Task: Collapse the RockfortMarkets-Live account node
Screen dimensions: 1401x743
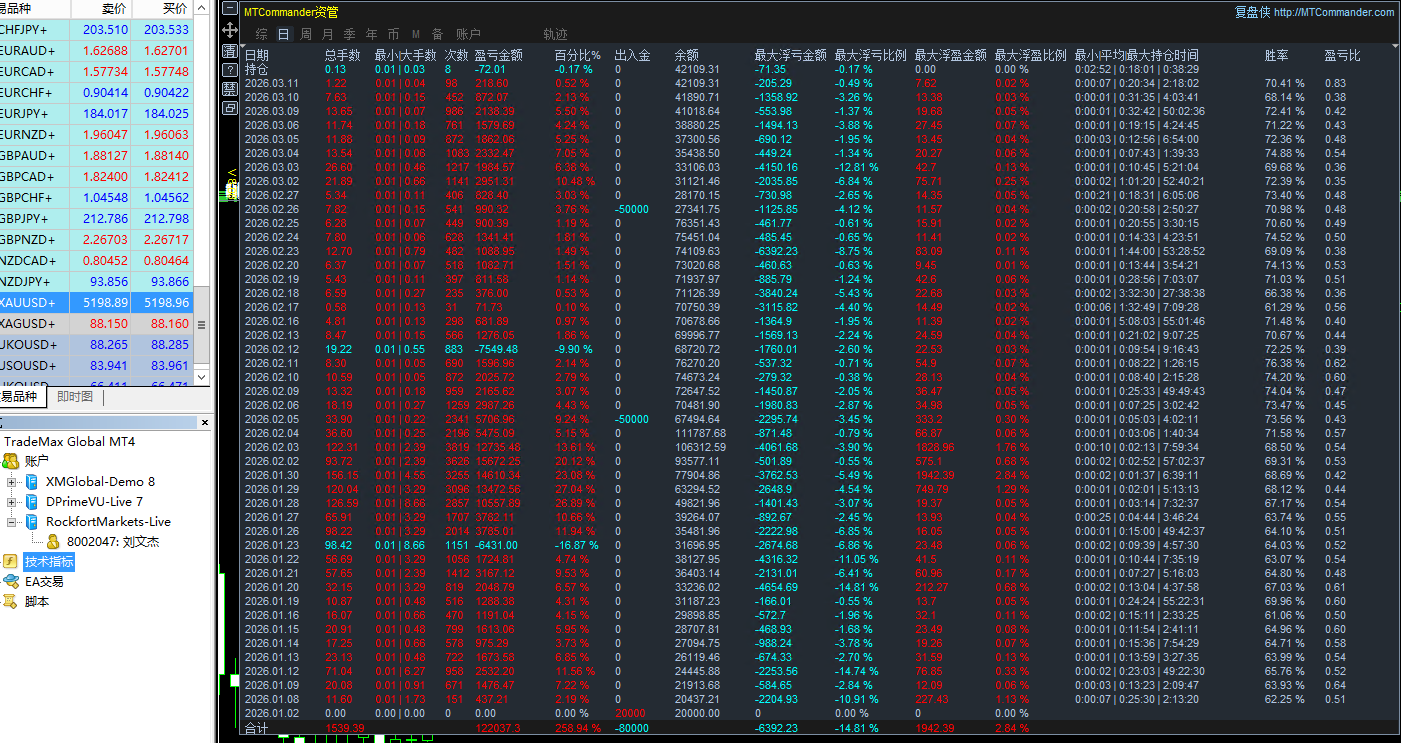Action: click(x=12, y=522)
